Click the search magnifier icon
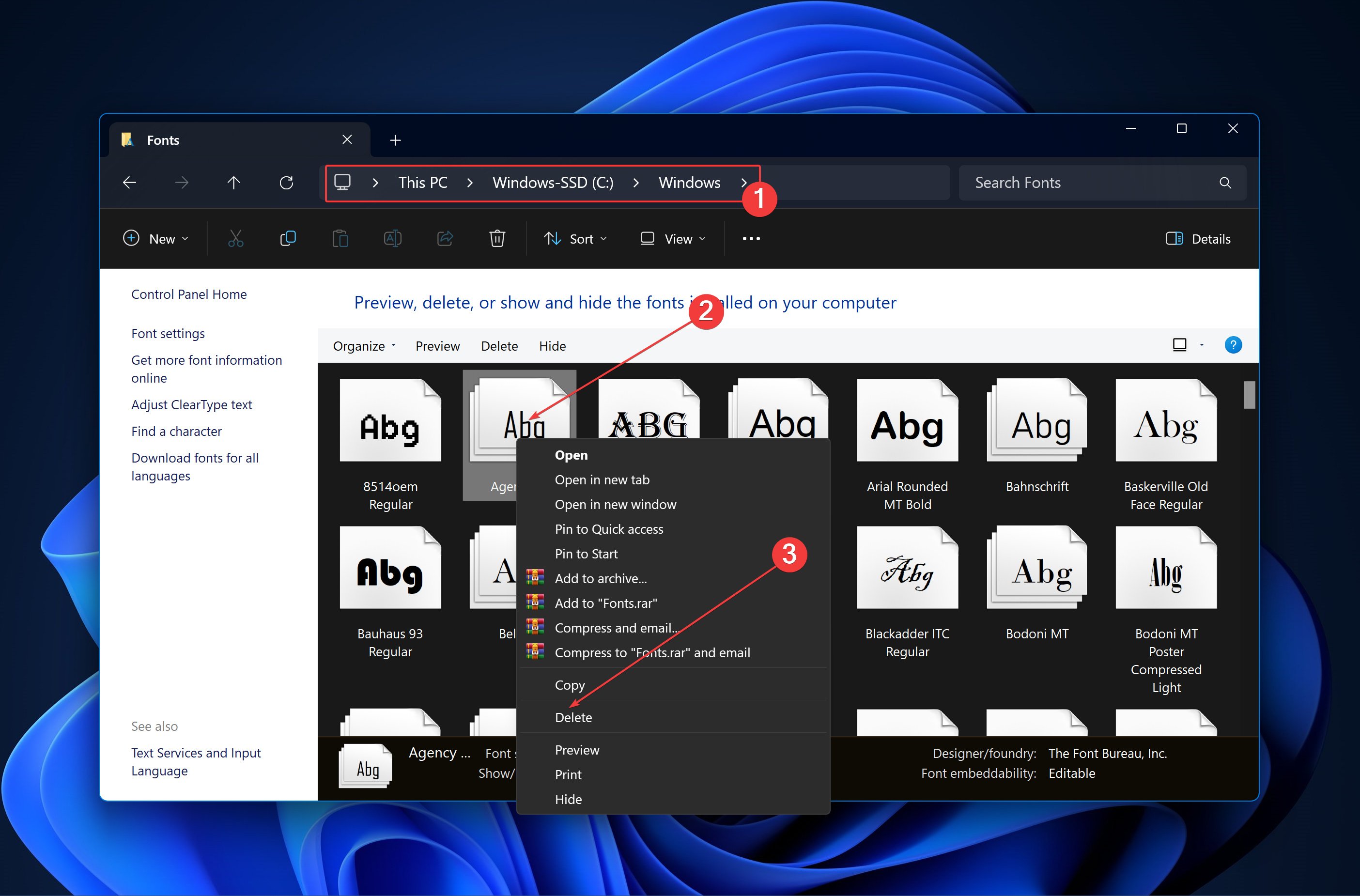The image size is (1360, 896). pos(1225,182)
